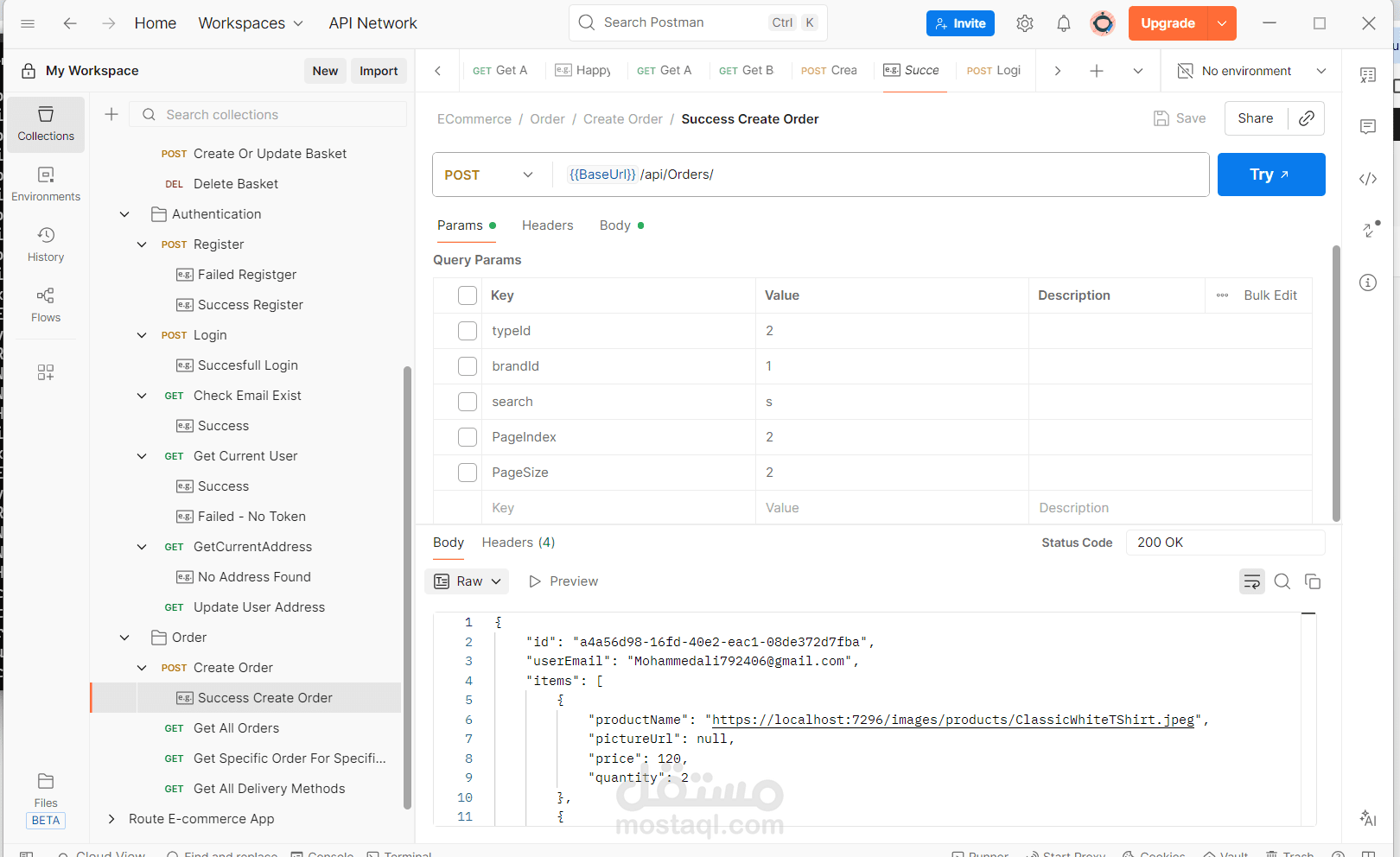The height and width of the screenshot is (857, 1400).
Task: Enable the PageSize parameter checkbox
Action: point(468,473)
